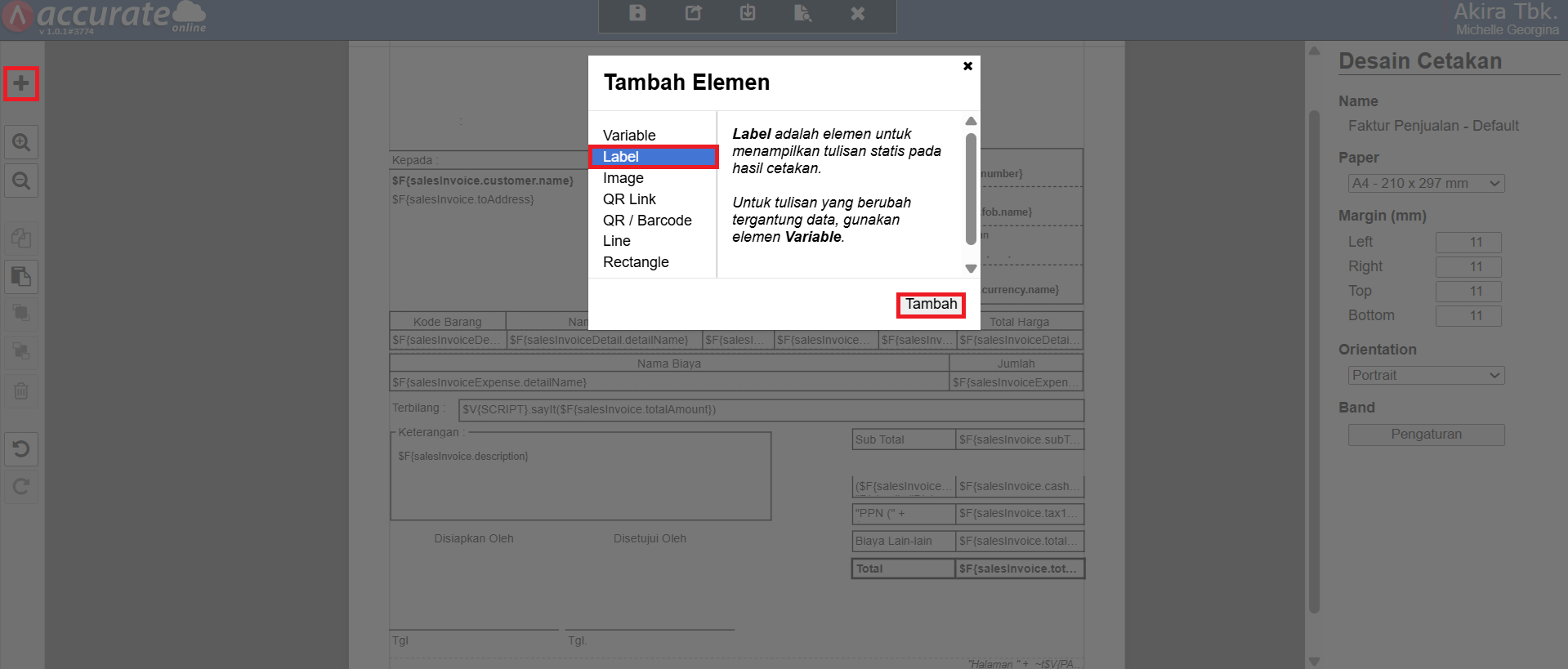
Task: Click the Pengaturan band button
Action: [x=1426, y=435]
